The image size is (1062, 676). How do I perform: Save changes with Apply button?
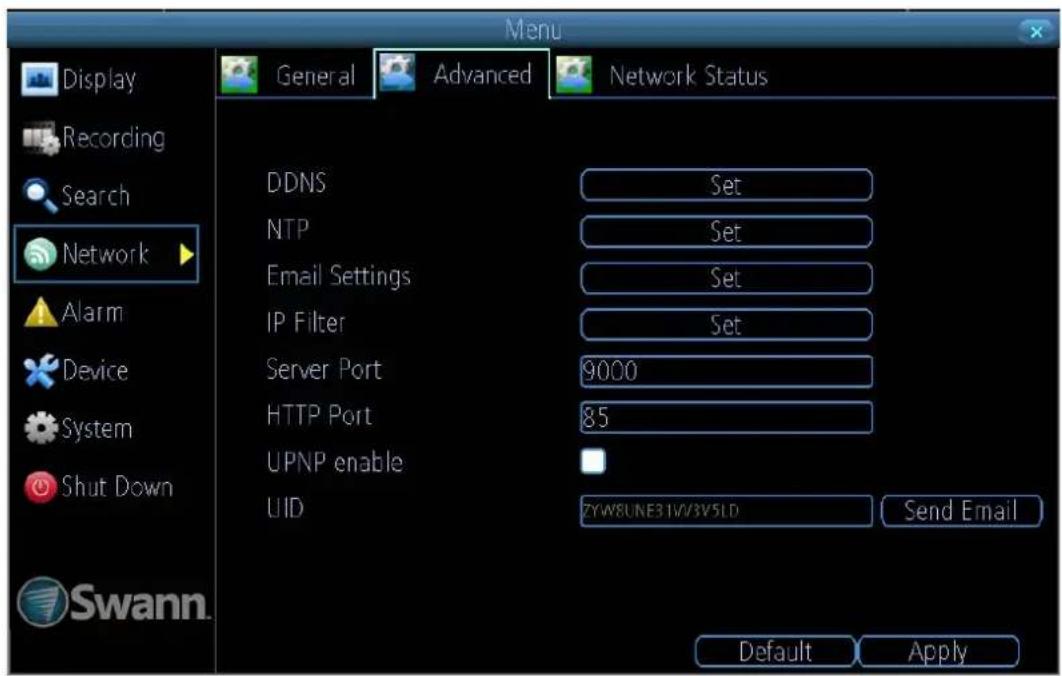[938, 651]
